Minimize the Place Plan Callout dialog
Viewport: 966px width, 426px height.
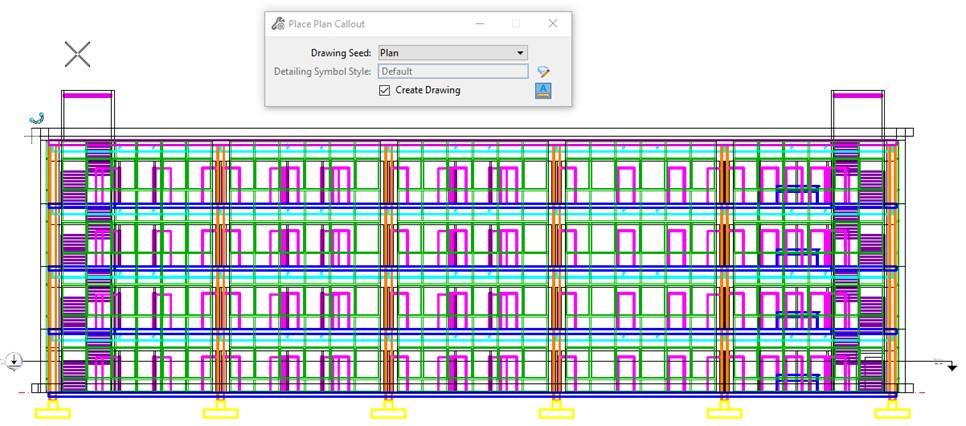click(479, 24)
